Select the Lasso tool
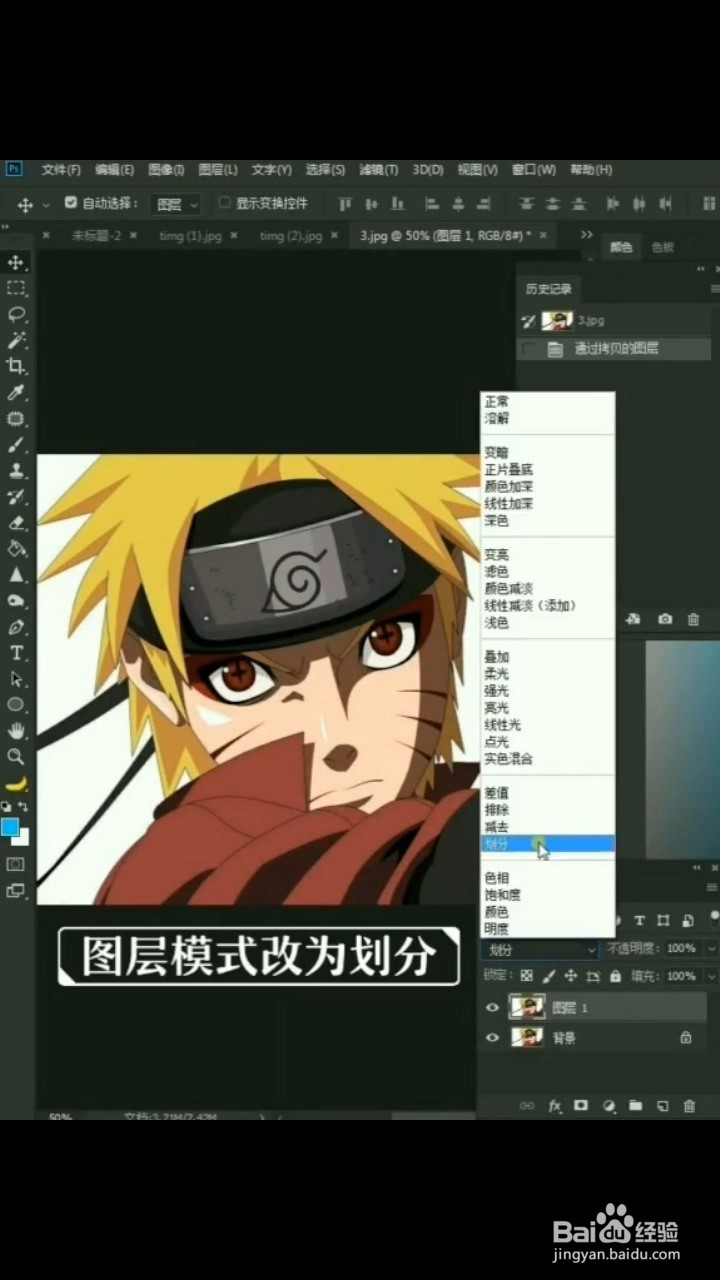720x1280 pixels. point(16,314)
